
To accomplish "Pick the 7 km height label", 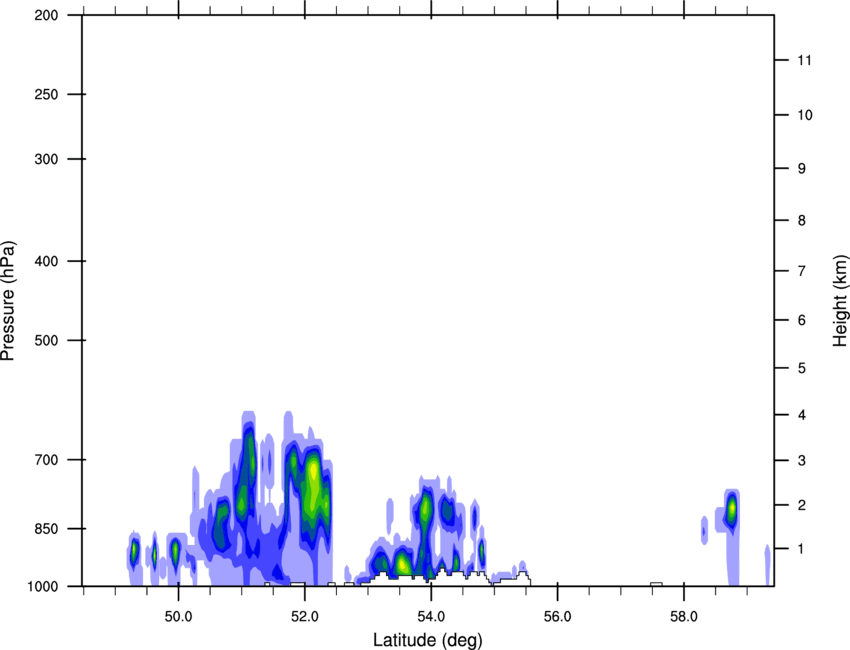I will click(802, 271).
